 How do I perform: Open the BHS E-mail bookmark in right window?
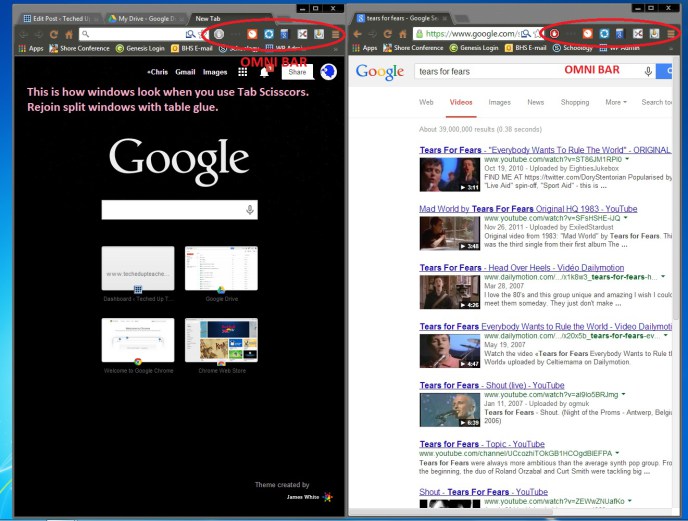(x=526, y=48)
